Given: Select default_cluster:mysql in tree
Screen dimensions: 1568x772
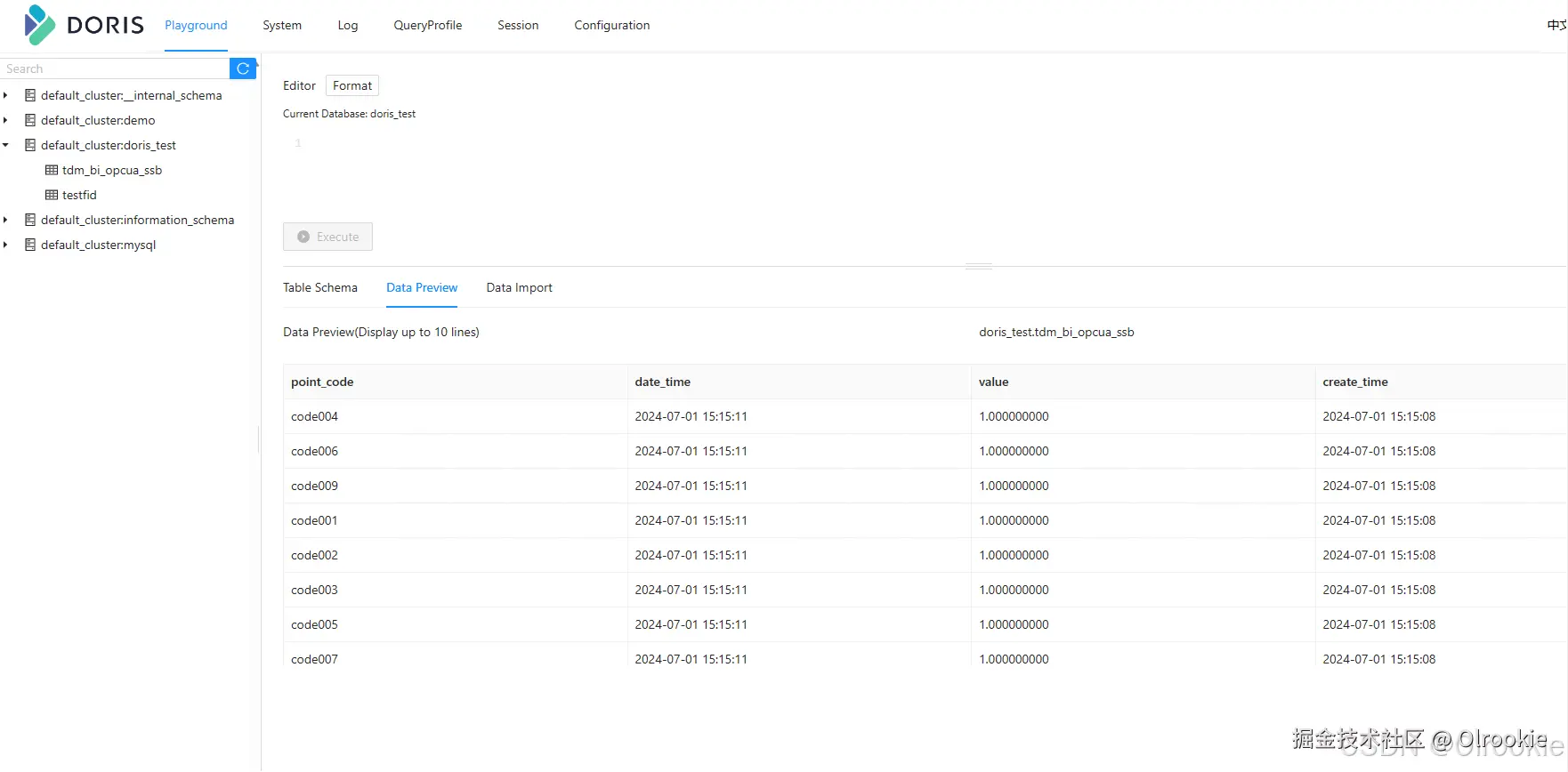Looking at the screenshot, I should pos(99,245).
